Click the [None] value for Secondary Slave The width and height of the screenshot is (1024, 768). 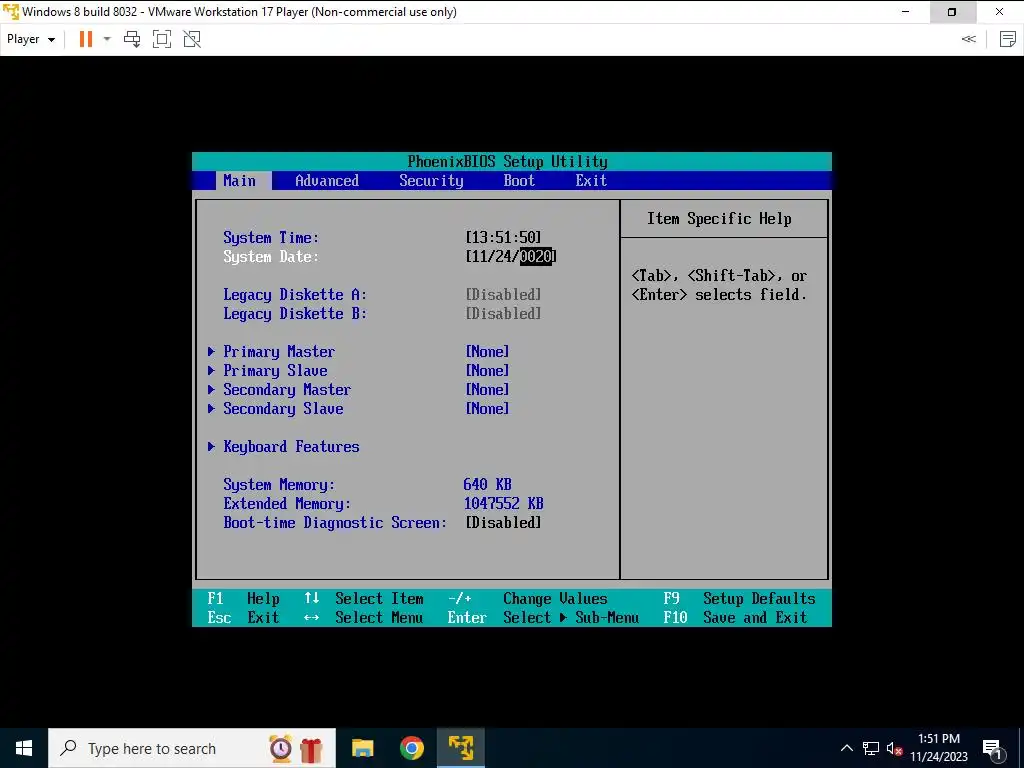click(487, 408)
